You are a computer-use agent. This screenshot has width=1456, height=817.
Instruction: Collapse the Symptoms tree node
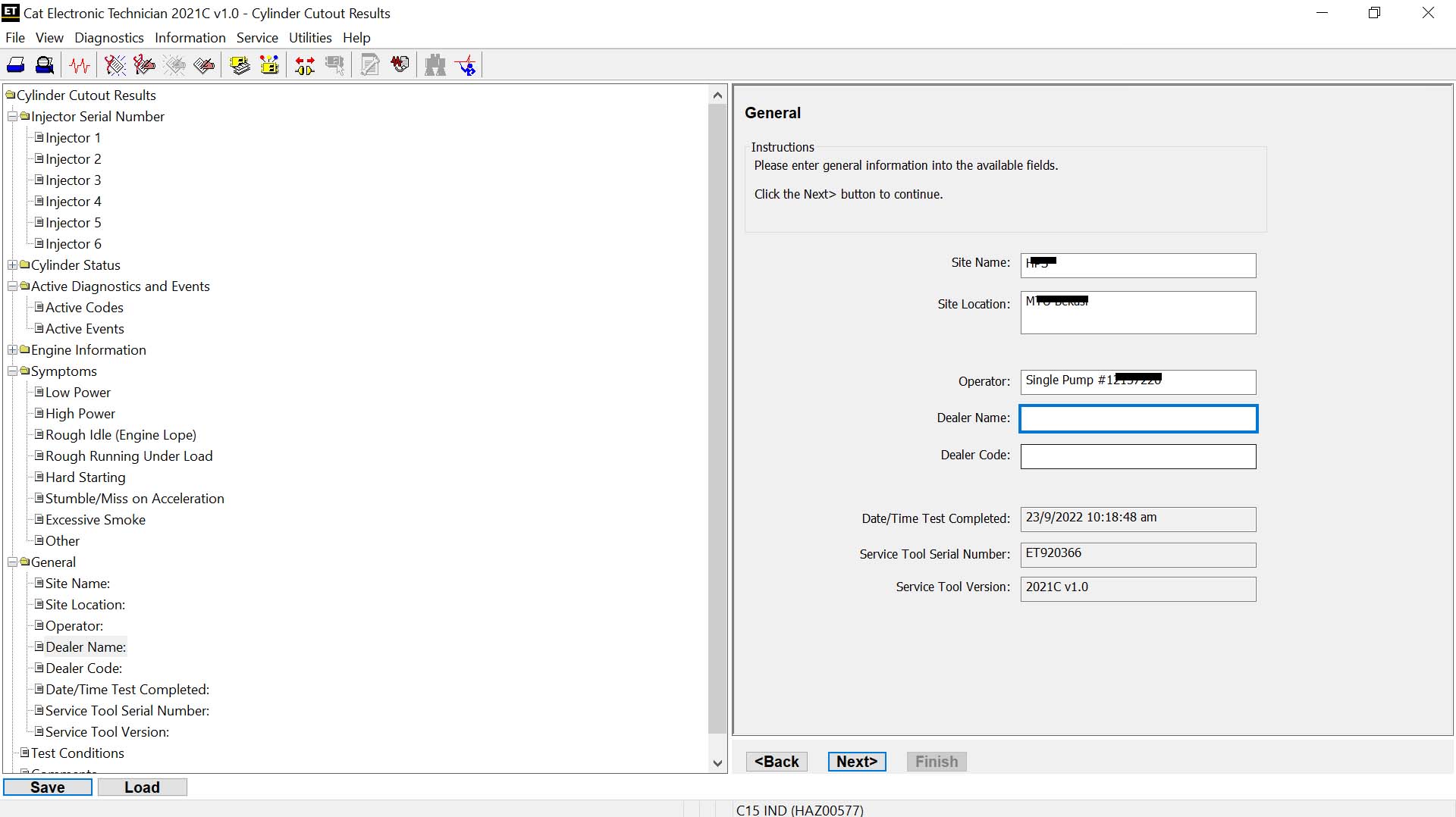pyautogui.click(x=12, y=371)
